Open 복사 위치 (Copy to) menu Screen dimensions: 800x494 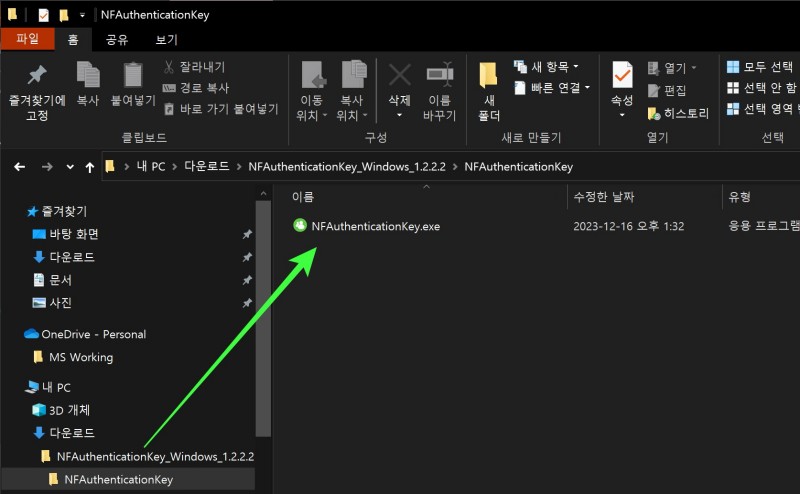[352, 92]
